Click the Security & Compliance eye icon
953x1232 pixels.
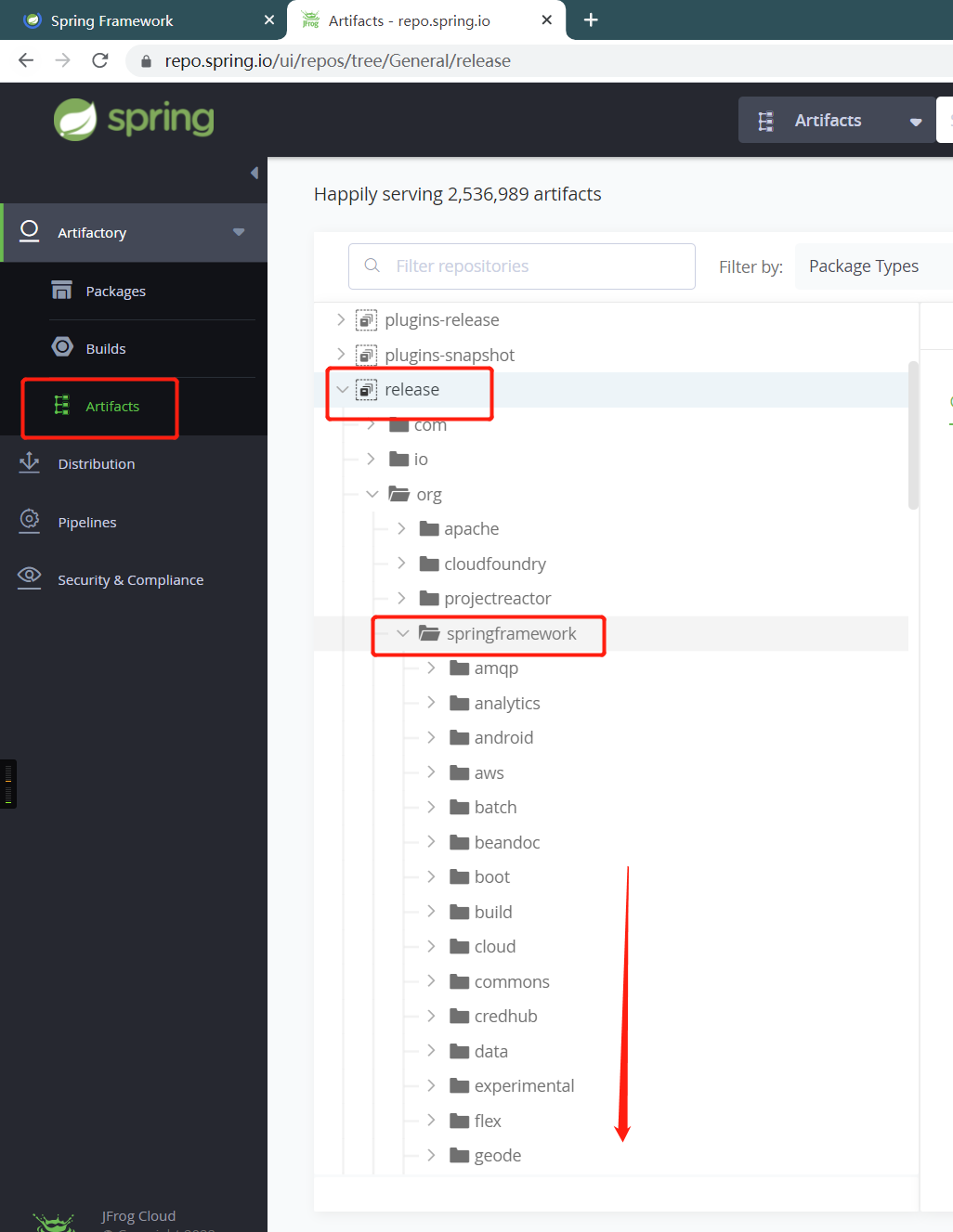(30, 577)
